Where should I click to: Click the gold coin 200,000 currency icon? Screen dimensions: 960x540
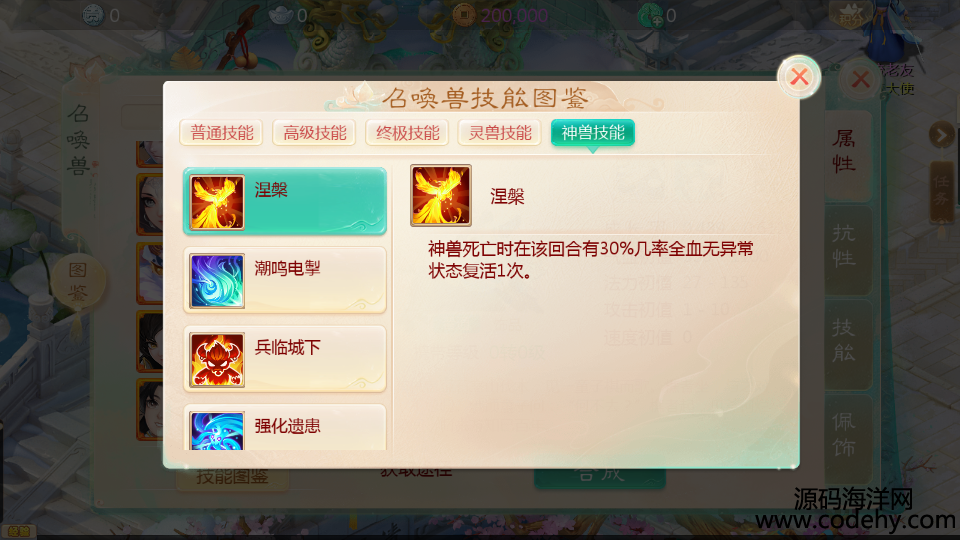463,15
